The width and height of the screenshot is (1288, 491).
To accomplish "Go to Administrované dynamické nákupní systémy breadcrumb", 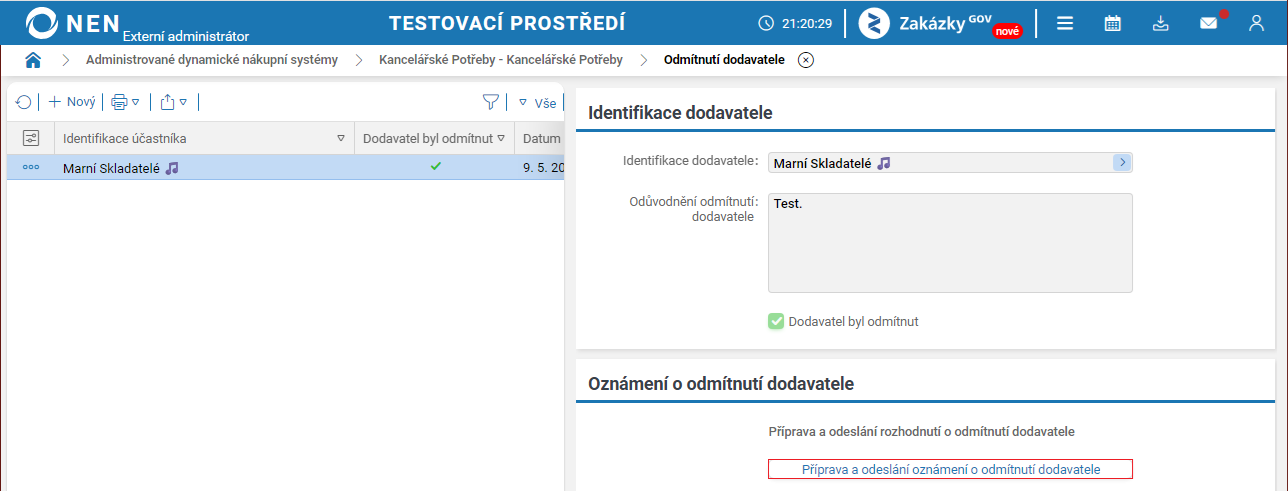I will (x=212, y=60).
